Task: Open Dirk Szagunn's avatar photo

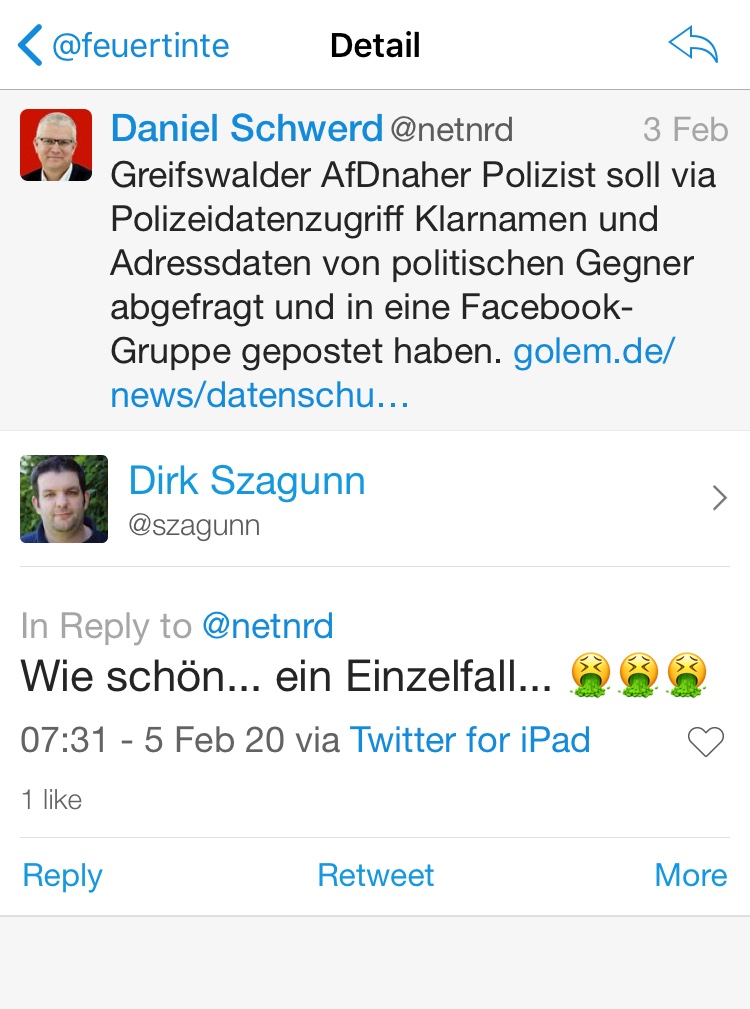Action: pyautogui.click(x=64, y=499)
